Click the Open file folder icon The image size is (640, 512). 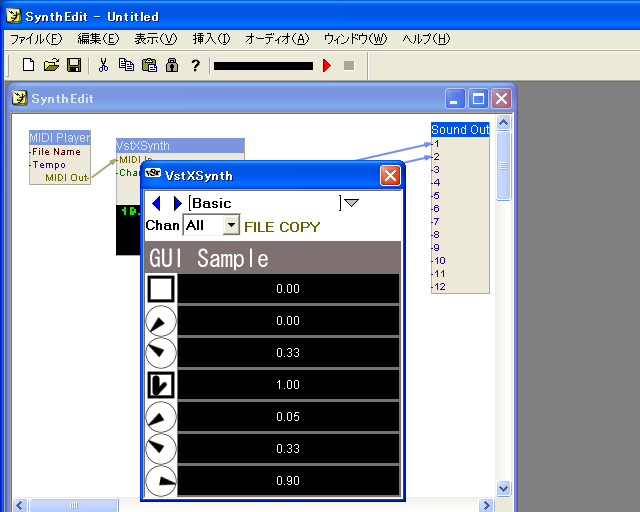[51, 65]
